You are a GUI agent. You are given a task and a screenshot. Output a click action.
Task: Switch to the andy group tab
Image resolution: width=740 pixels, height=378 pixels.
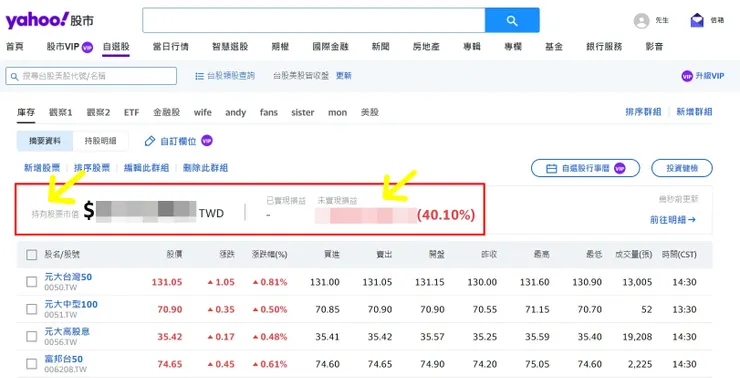235,112
